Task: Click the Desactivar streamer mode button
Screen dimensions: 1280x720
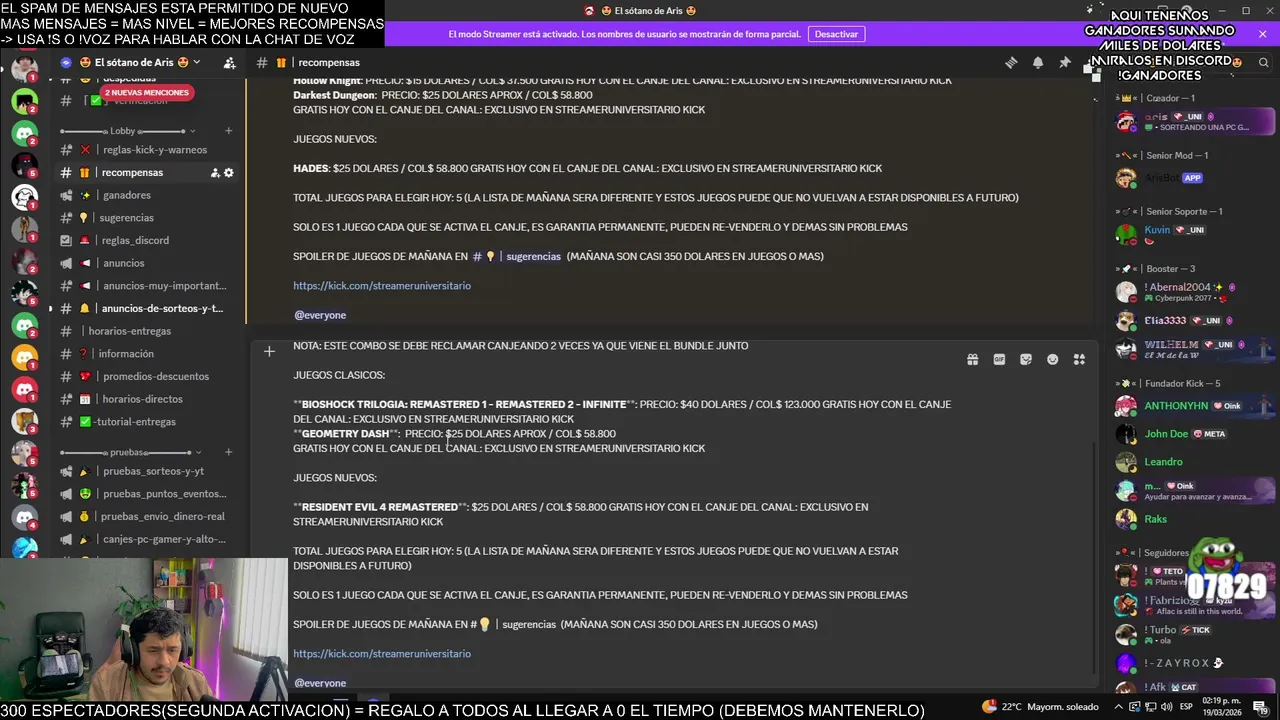Action: tap(836, 34)
